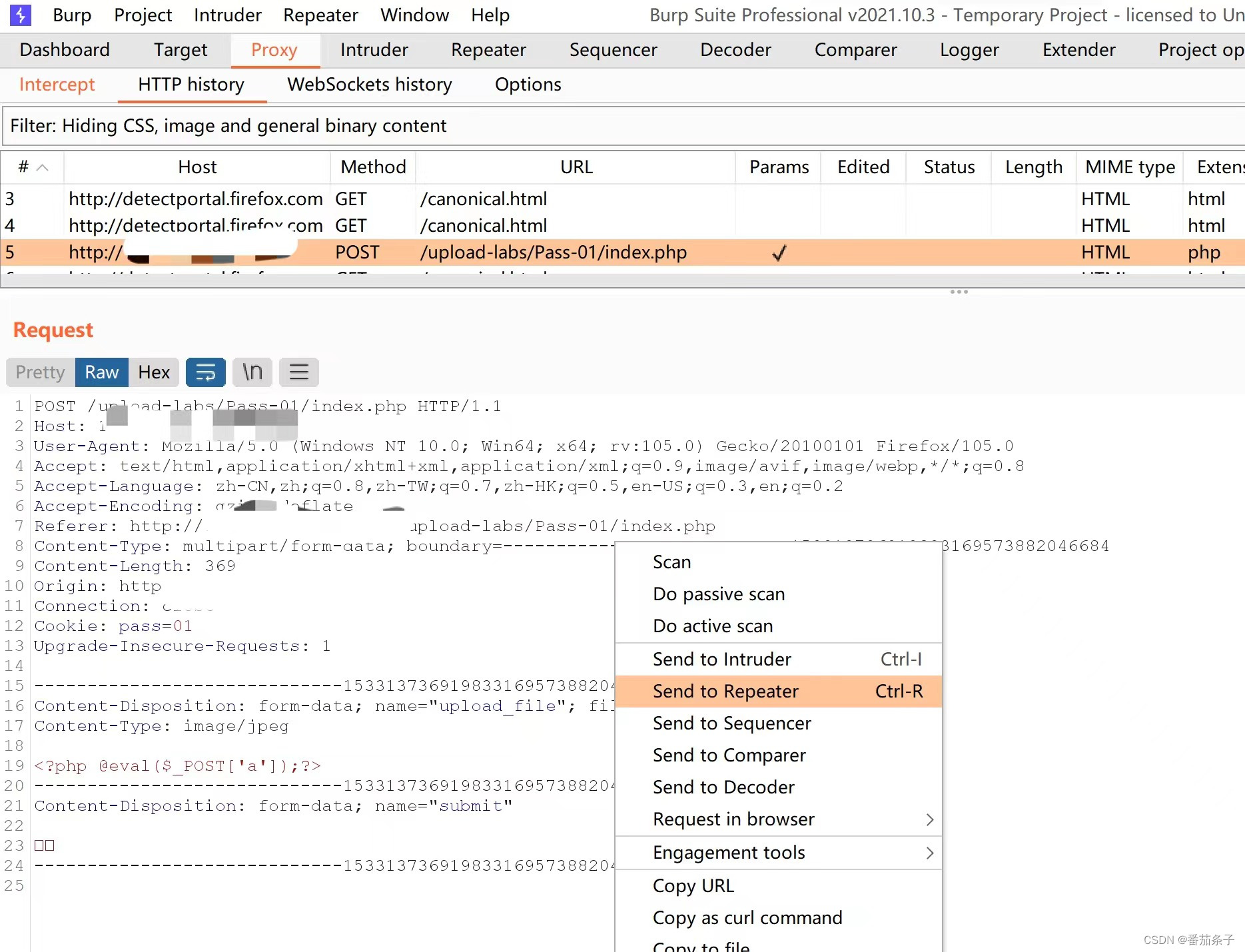Switch to the Target tab
This screenshot has height=952, width=1245.
[x=181, y=50]
